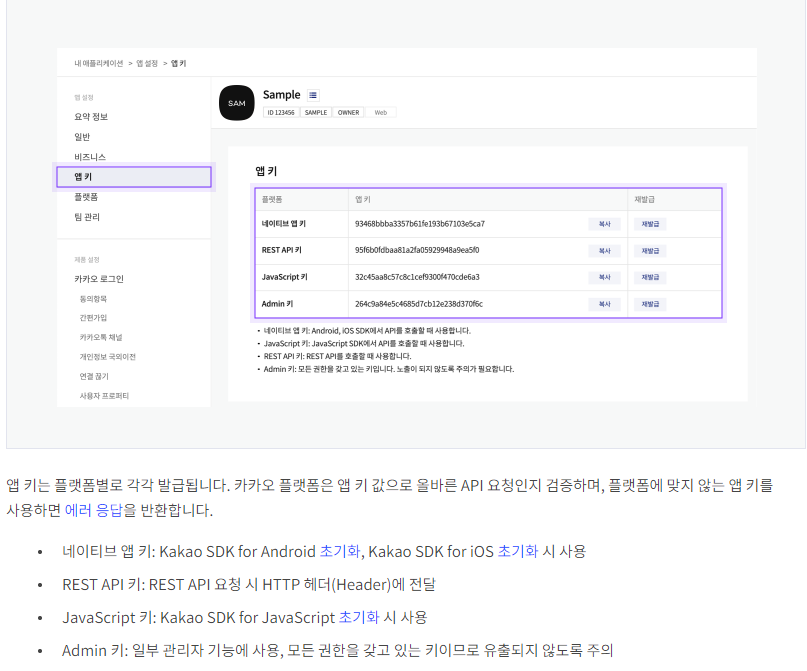Open the list icon next to Sample
The image size is (807, 671).
[313, 95]
